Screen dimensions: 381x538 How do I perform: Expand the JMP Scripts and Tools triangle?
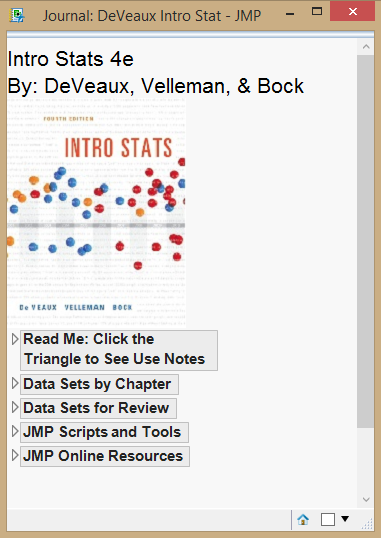pos(15,431)
